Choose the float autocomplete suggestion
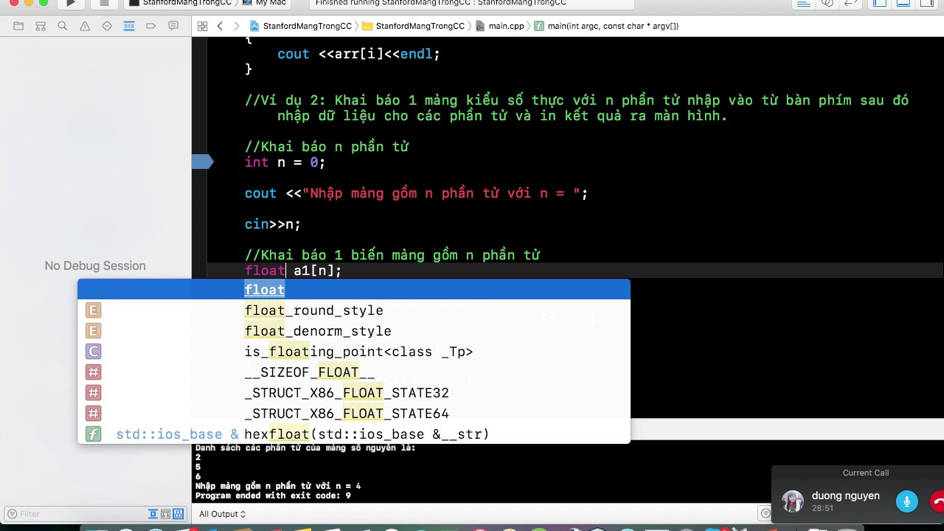The height and width of the screenshot is (531, 944). [x=354, y=290]
